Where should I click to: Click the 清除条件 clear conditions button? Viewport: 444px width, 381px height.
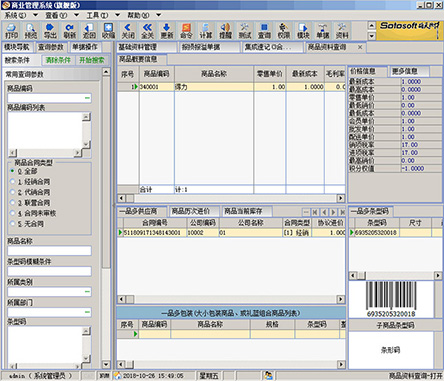(58, 60)
